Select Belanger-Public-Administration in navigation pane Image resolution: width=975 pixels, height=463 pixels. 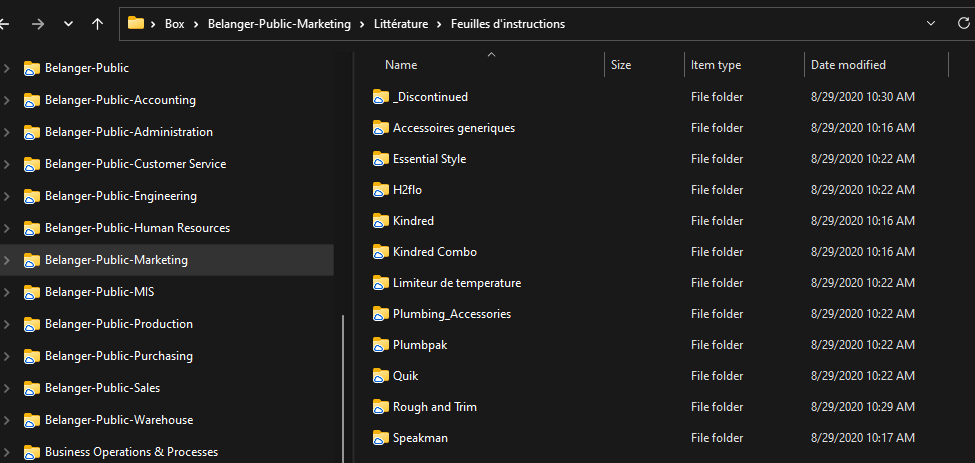pos(129,132)
